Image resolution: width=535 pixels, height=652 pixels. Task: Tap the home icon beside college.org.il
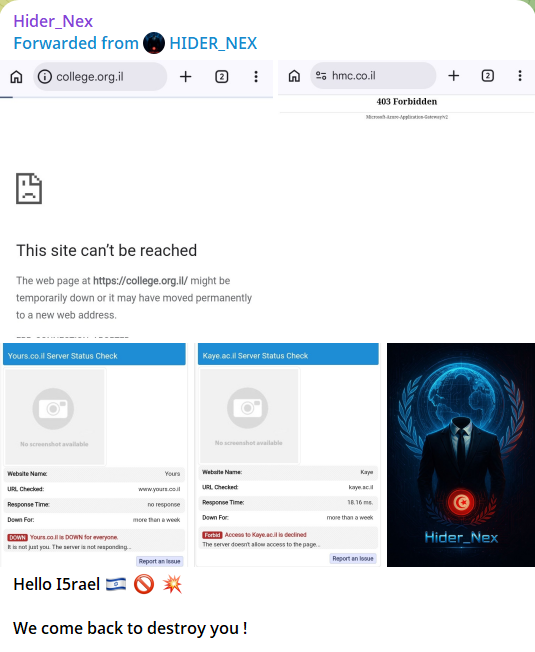tap(16, 77)
